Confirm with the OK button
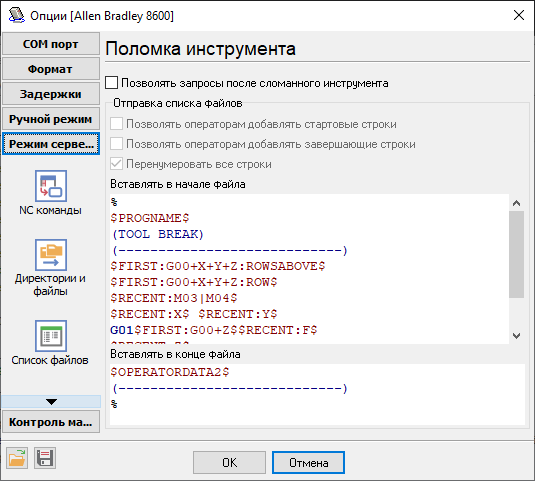The image size is (535, 481). pos(229,463)
